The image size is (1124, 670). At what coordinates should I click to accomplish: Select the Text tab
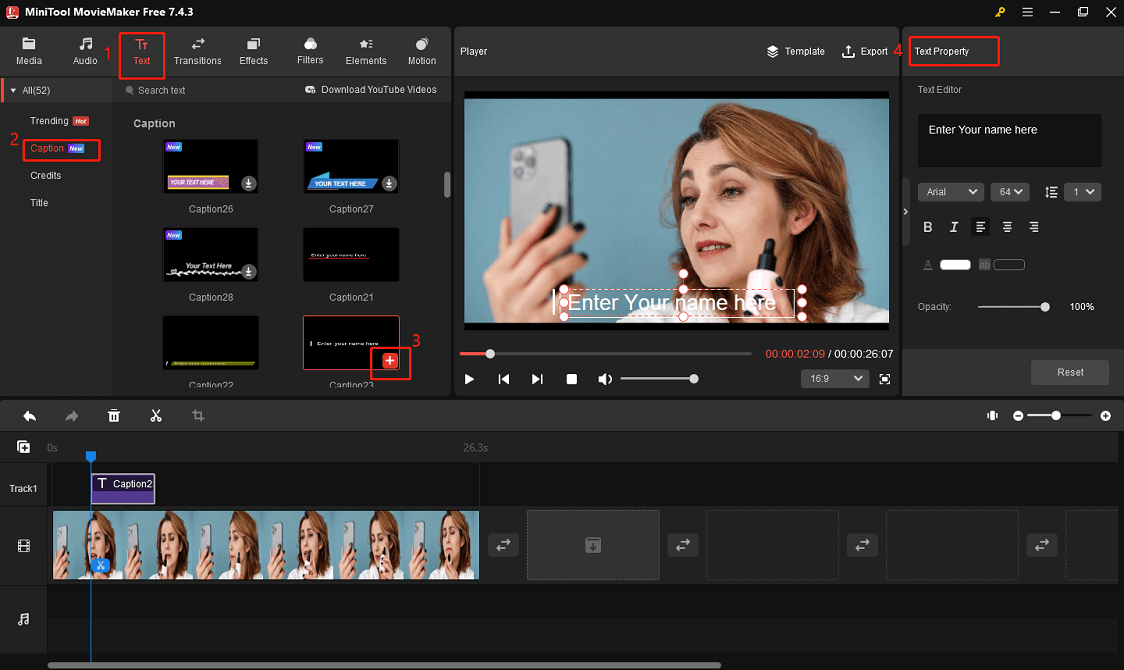point(141,52)
